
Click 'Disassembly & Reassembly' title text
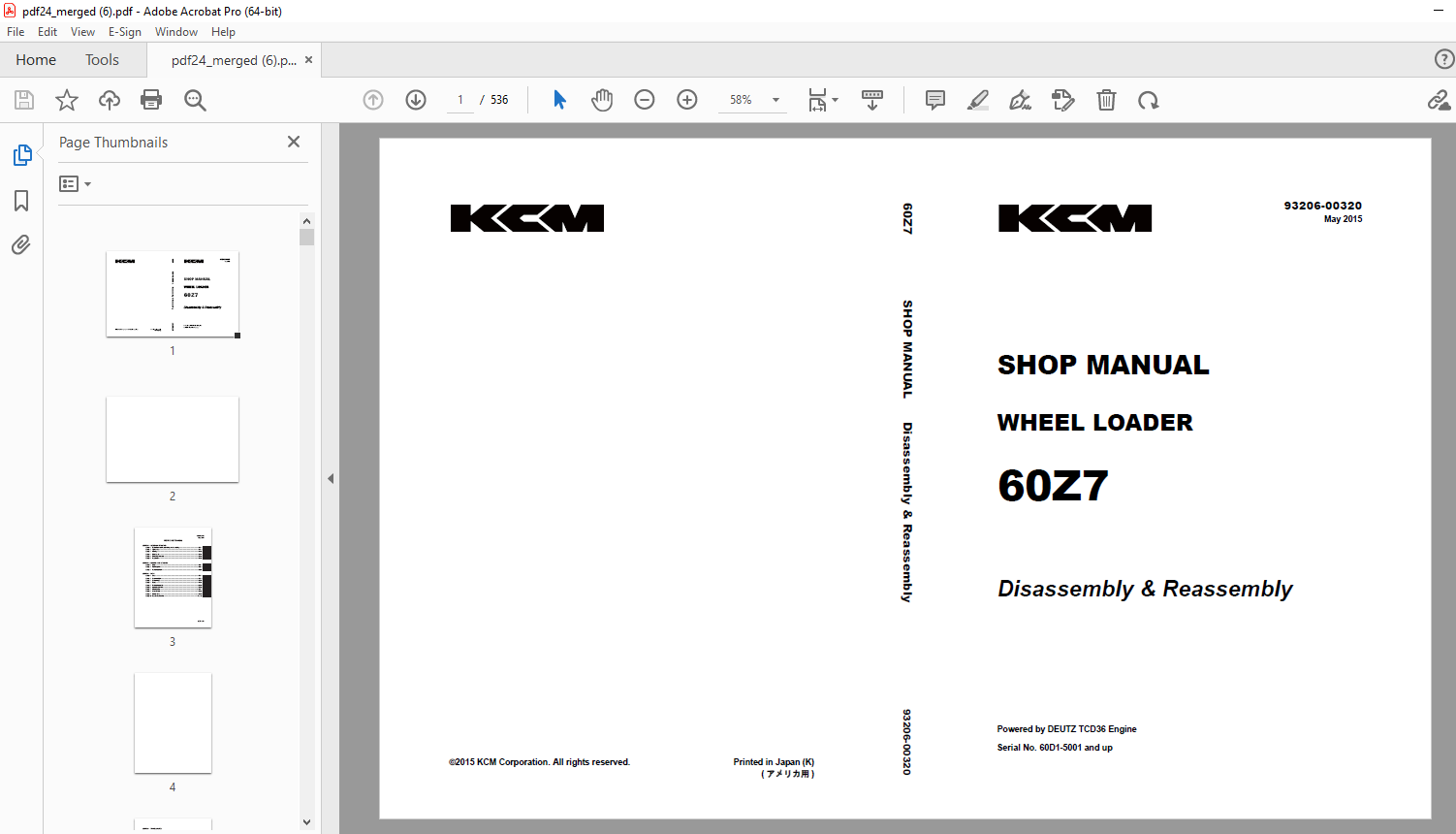tap(1145, 589)
